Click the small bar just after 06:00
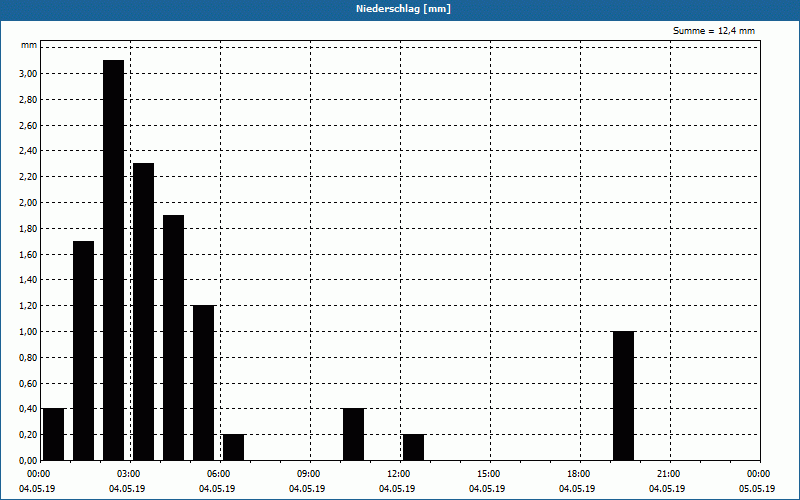800x500 pixels. click(x=234, y=447)
